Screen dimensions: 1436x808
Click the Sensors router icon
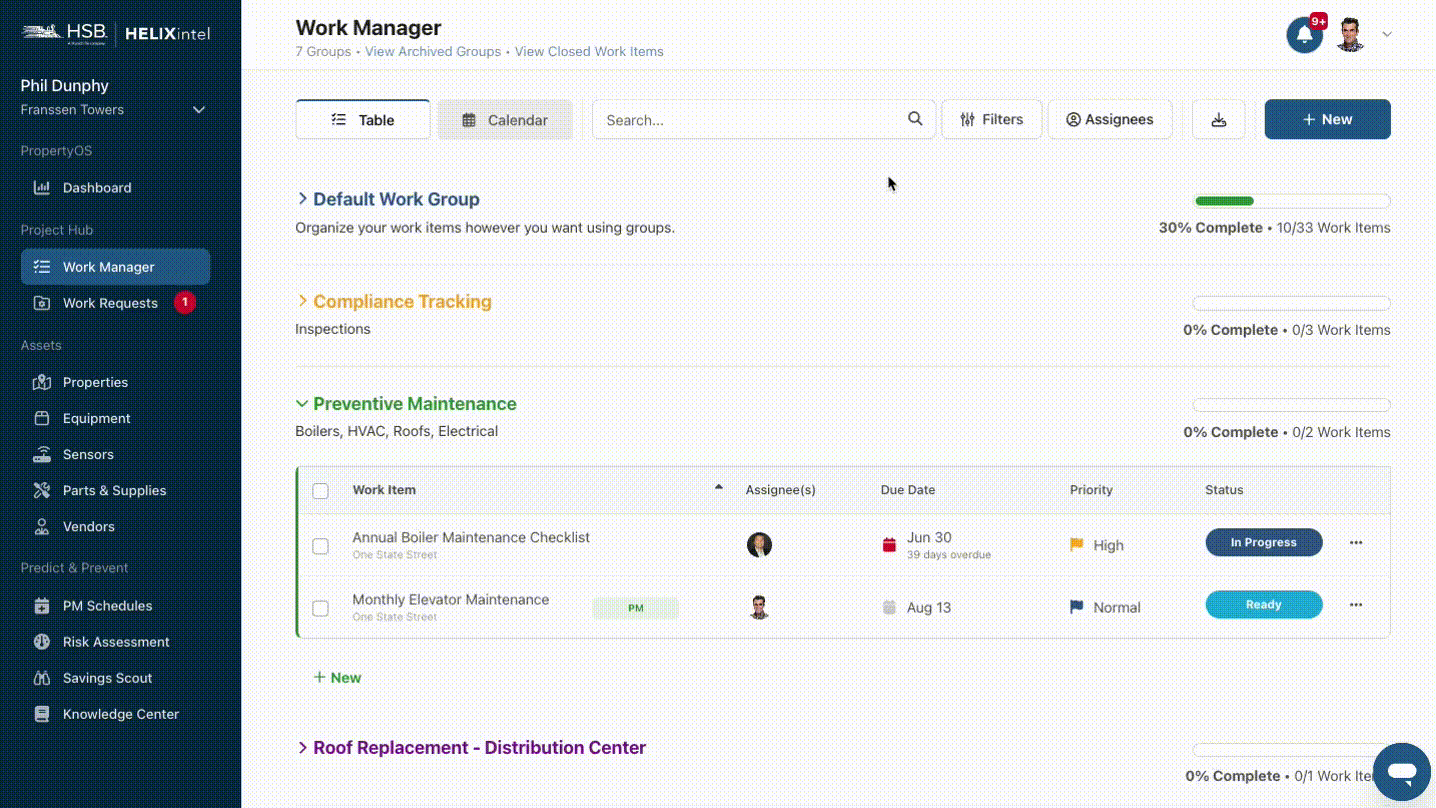click(x=42, y=454)
